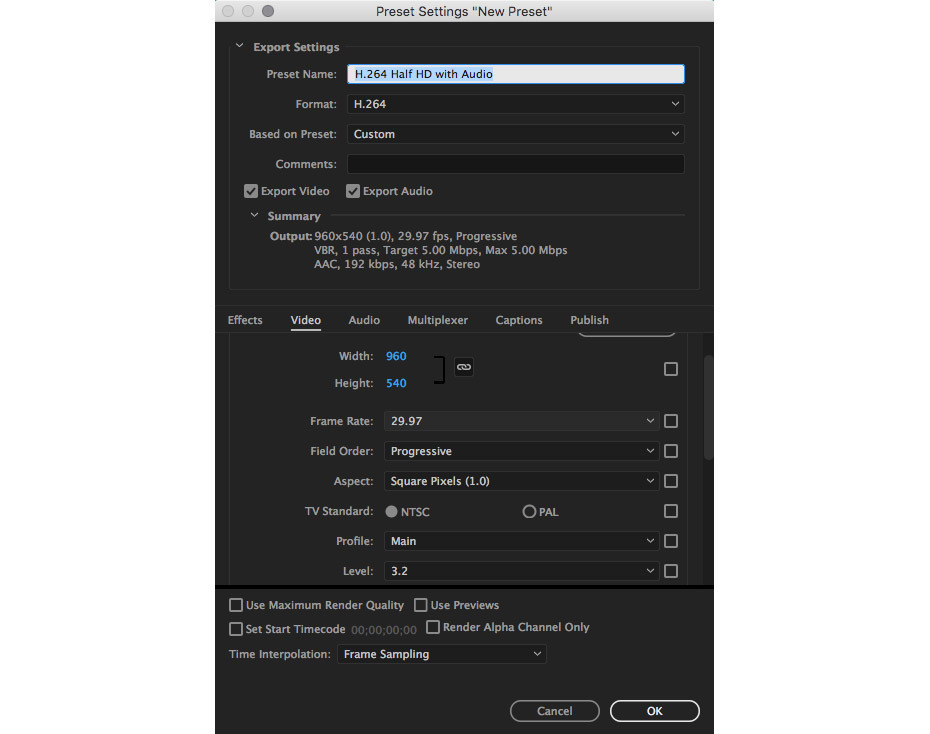Switch to the Audio tab
930x734 pixels.
tap(364, 320)
